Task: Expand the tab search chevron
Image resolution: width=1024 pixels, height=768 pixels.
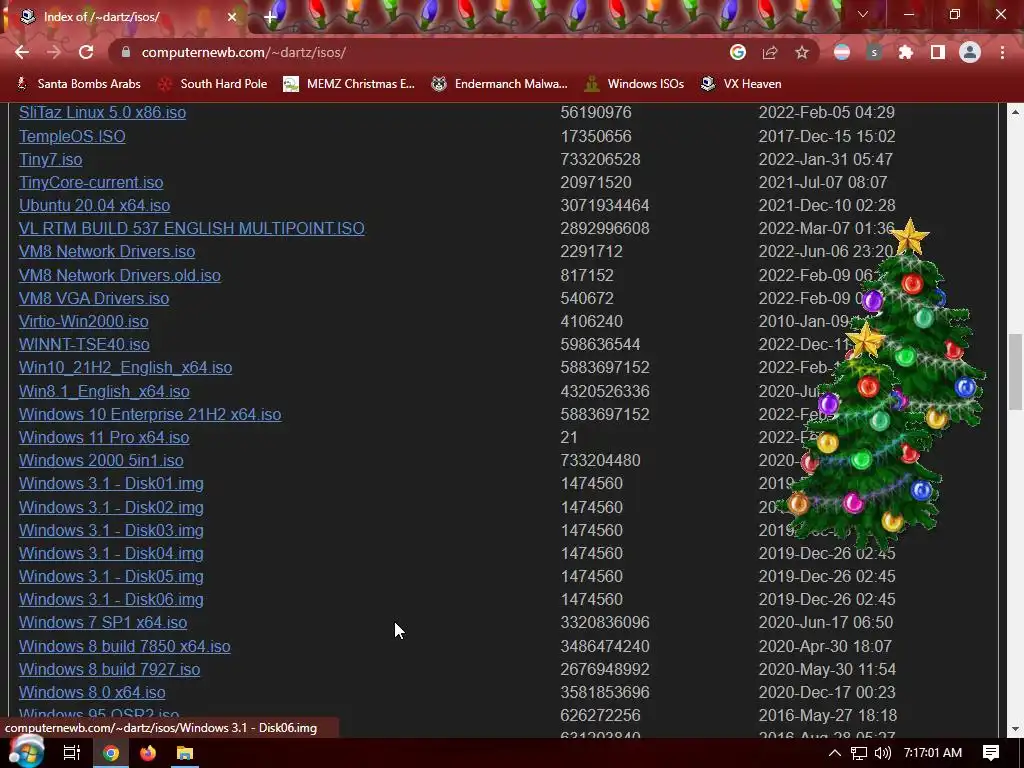Action: coord(863,14)
